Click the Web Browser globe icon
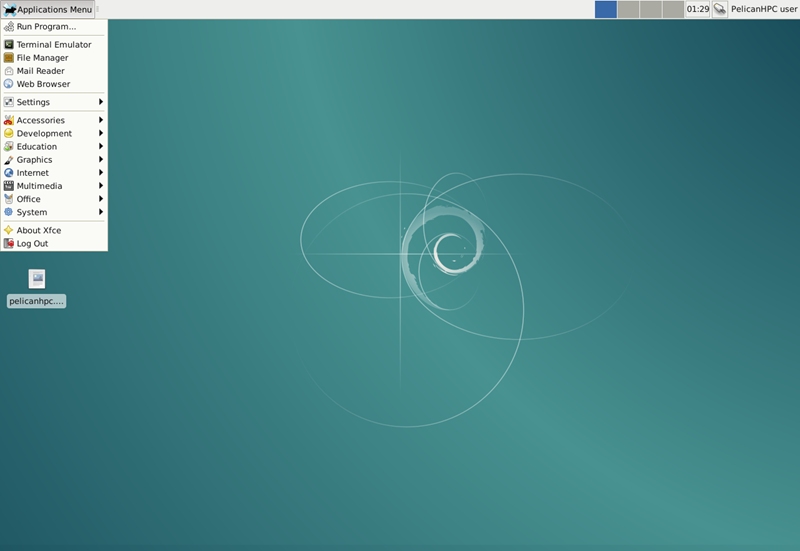 pos(9,84)
